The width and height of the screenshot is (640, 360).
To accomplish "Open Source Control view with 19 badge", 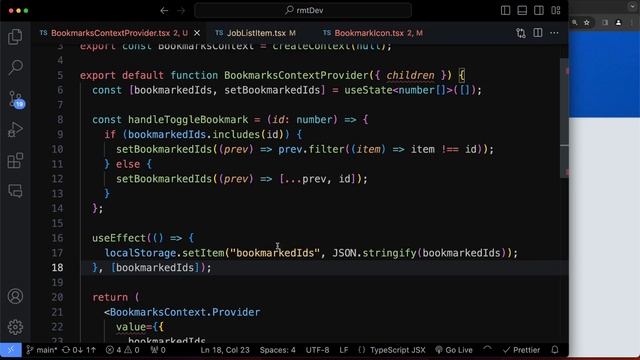I will tap(16, 100).
